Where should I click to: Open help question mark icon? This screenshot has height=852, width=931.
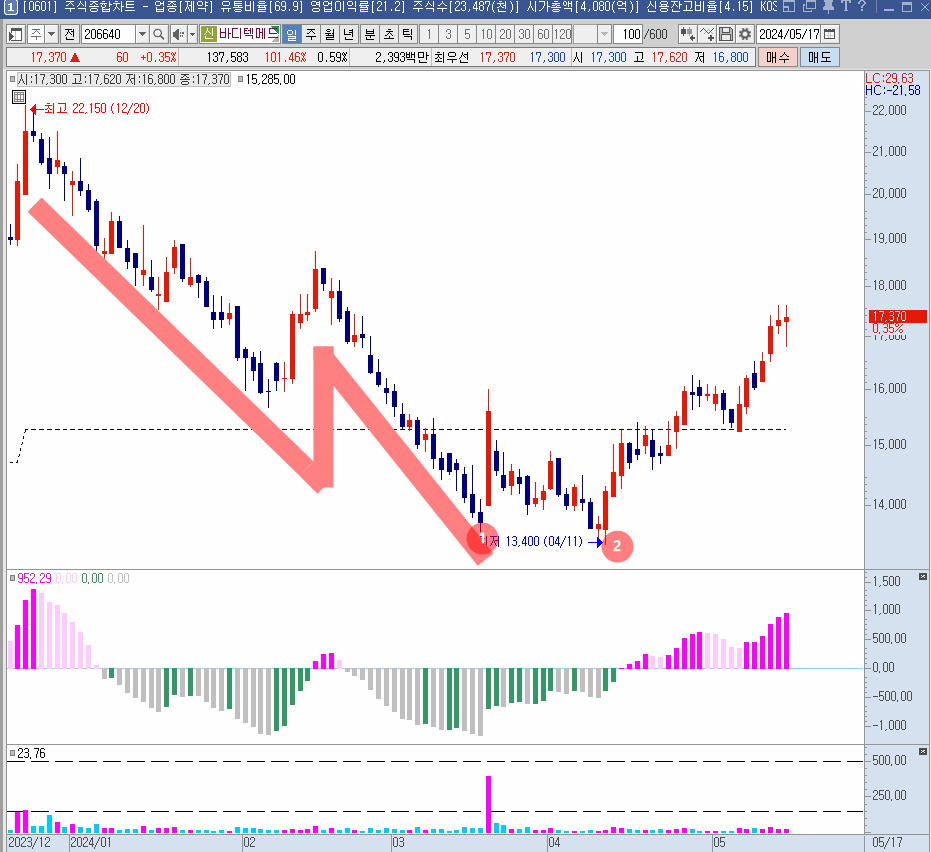click(x=862, y=7)
